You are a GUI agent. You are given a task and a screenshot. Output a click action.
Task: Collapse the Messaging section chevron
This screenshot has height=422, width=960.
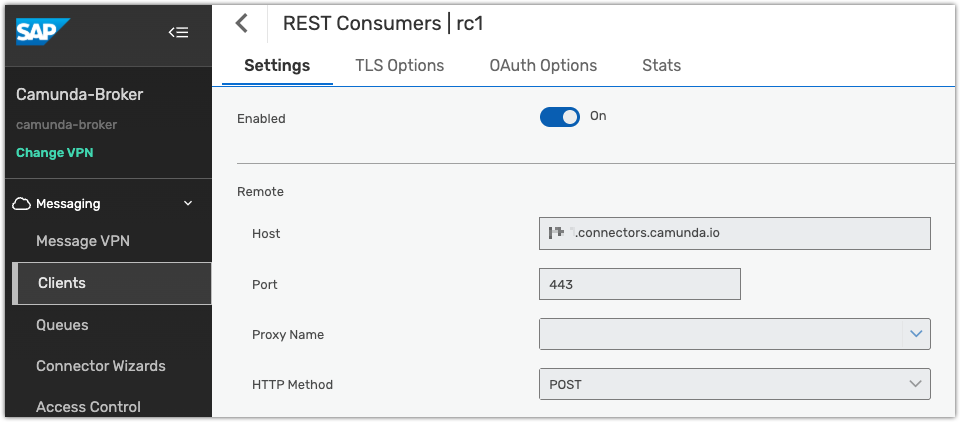point(188,204)
